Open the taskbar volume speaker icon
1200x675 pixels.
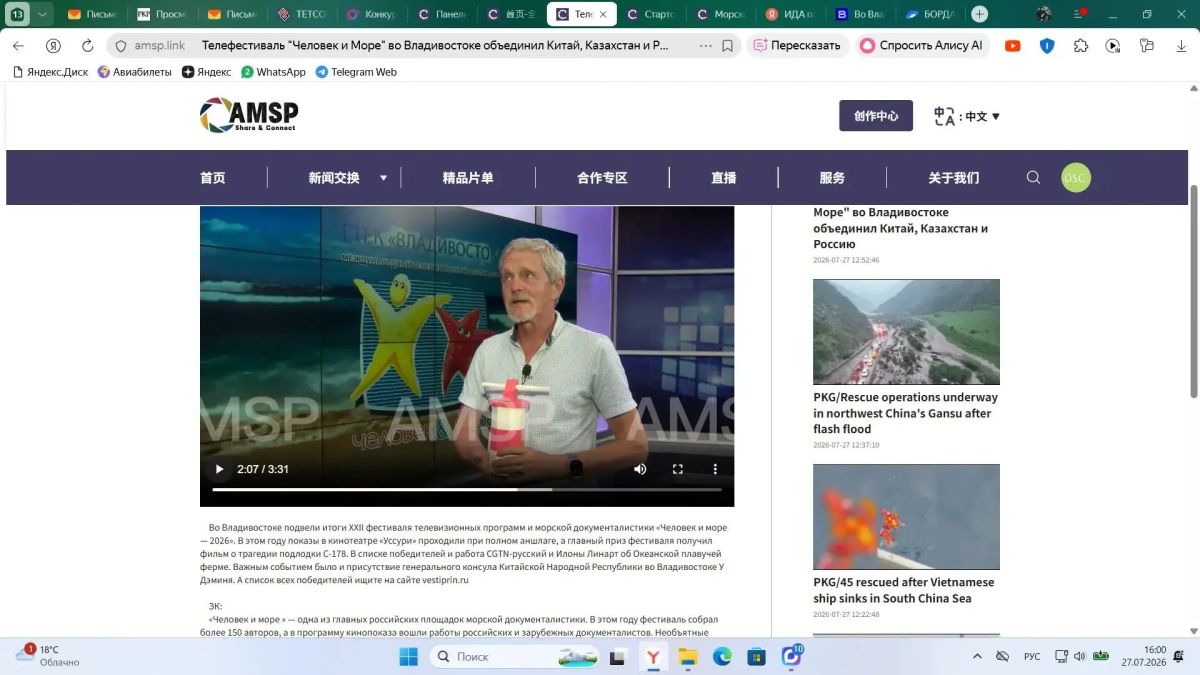coord(1079,656)
